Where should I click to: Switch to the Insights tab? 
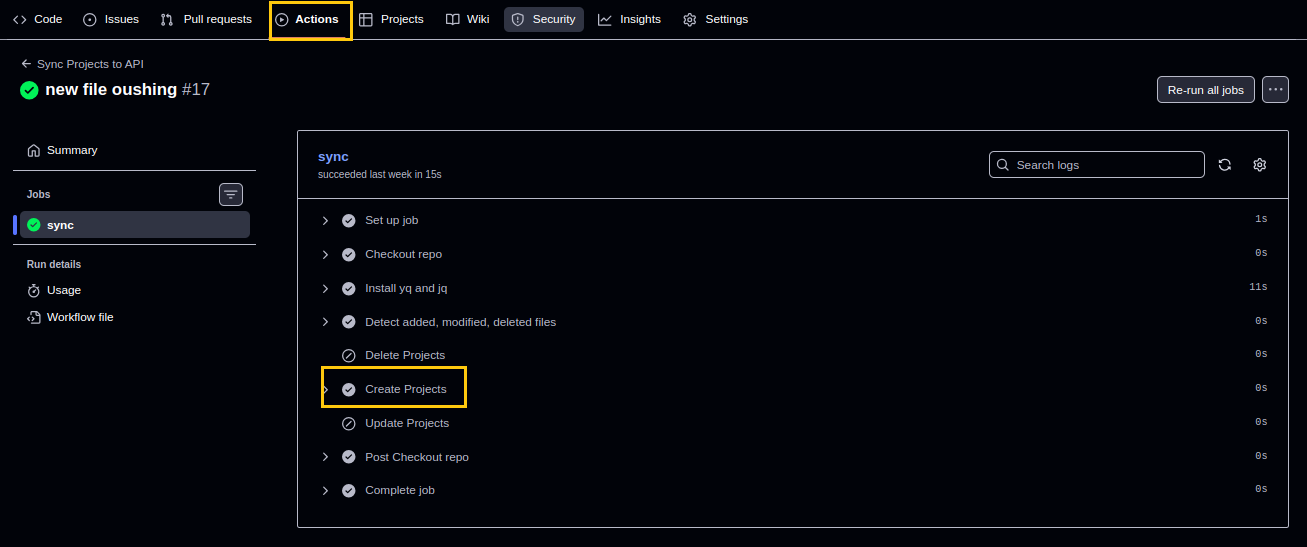[629, 19]
